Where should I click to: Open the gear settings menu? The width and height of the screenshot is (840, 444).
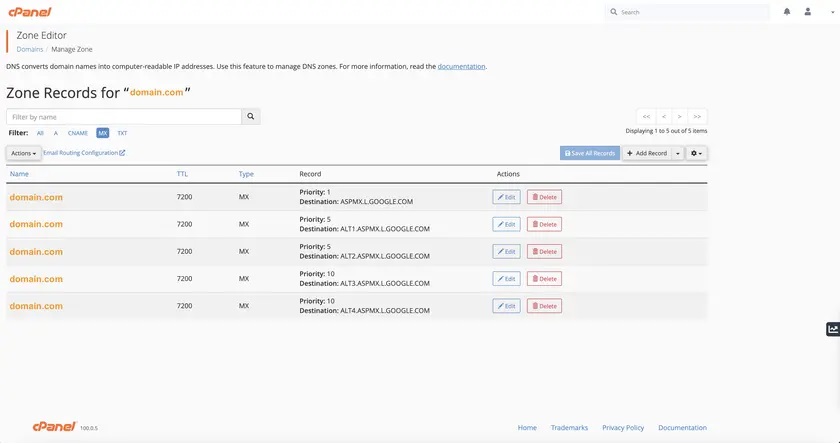point(696,153)
